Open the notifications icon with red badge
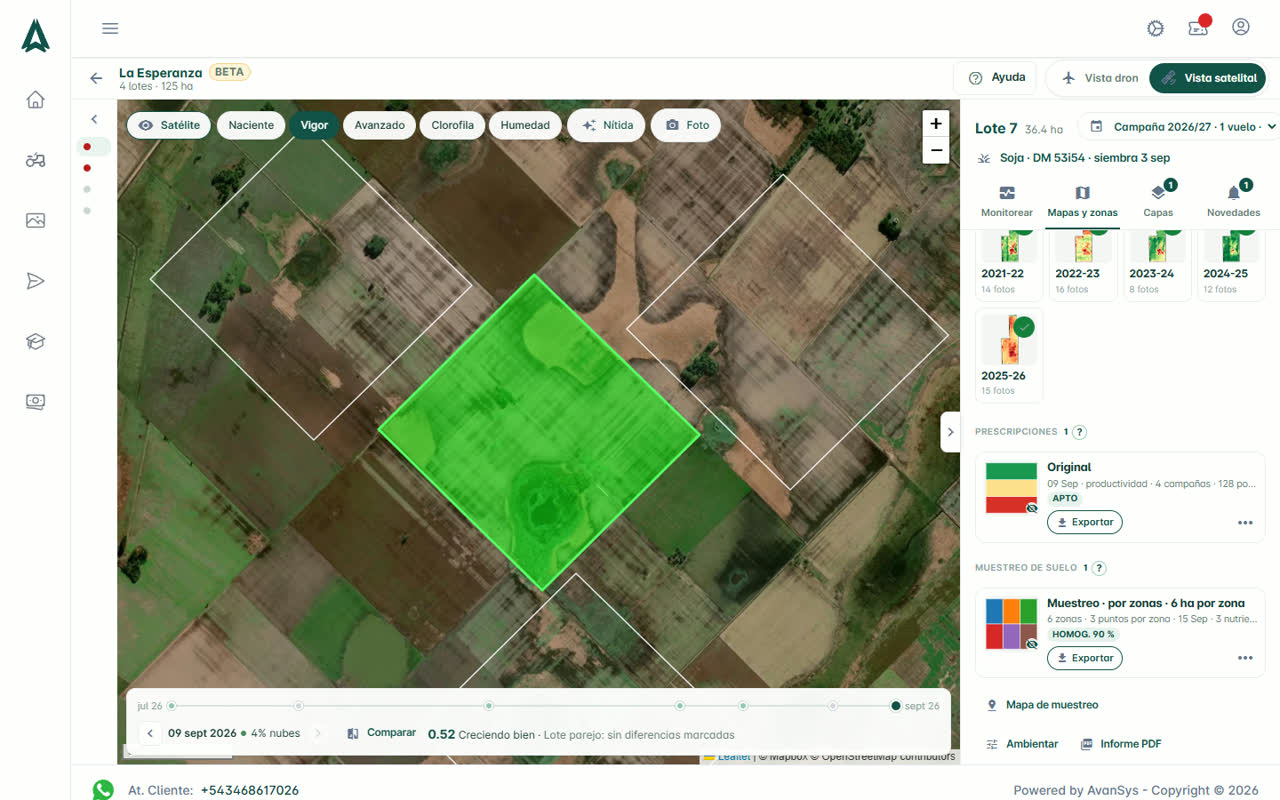This screenshot has width=1280, height=800. tap(1198, 27)
